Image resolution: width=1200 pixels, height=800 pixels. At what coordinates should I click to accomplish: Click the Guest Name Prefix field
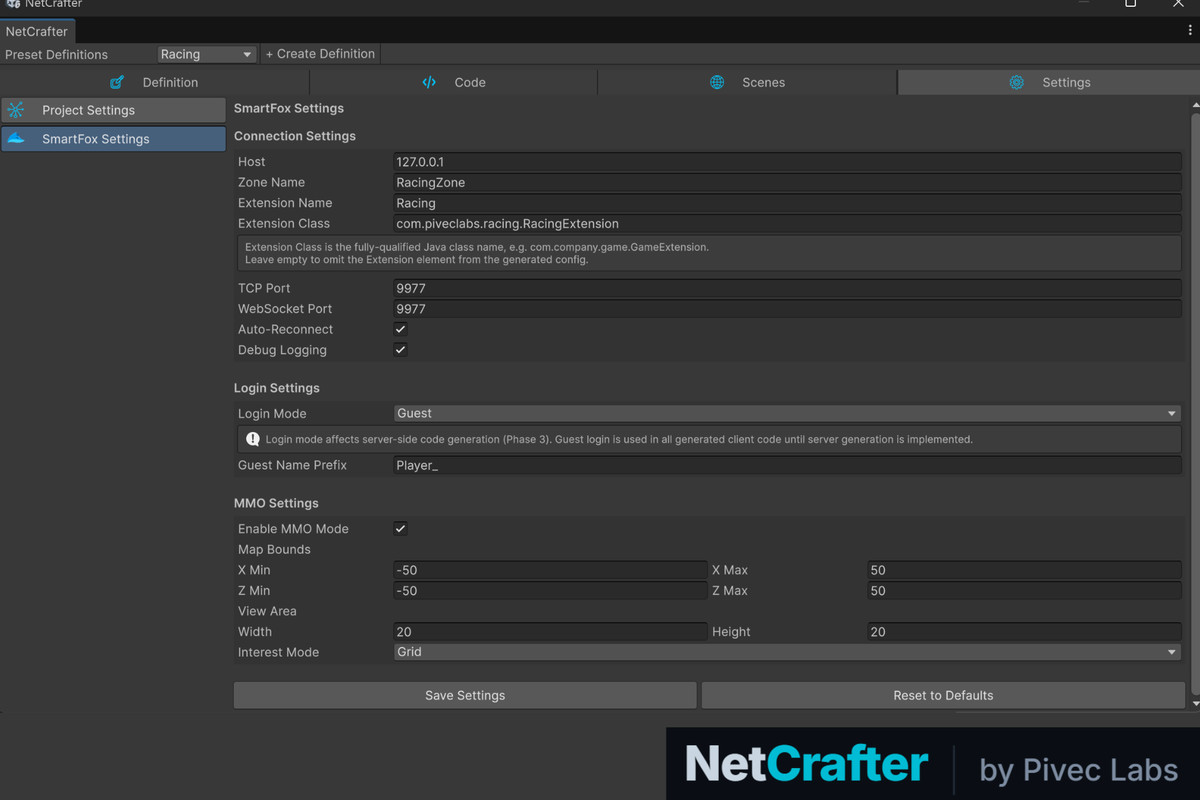coord(788,465)
